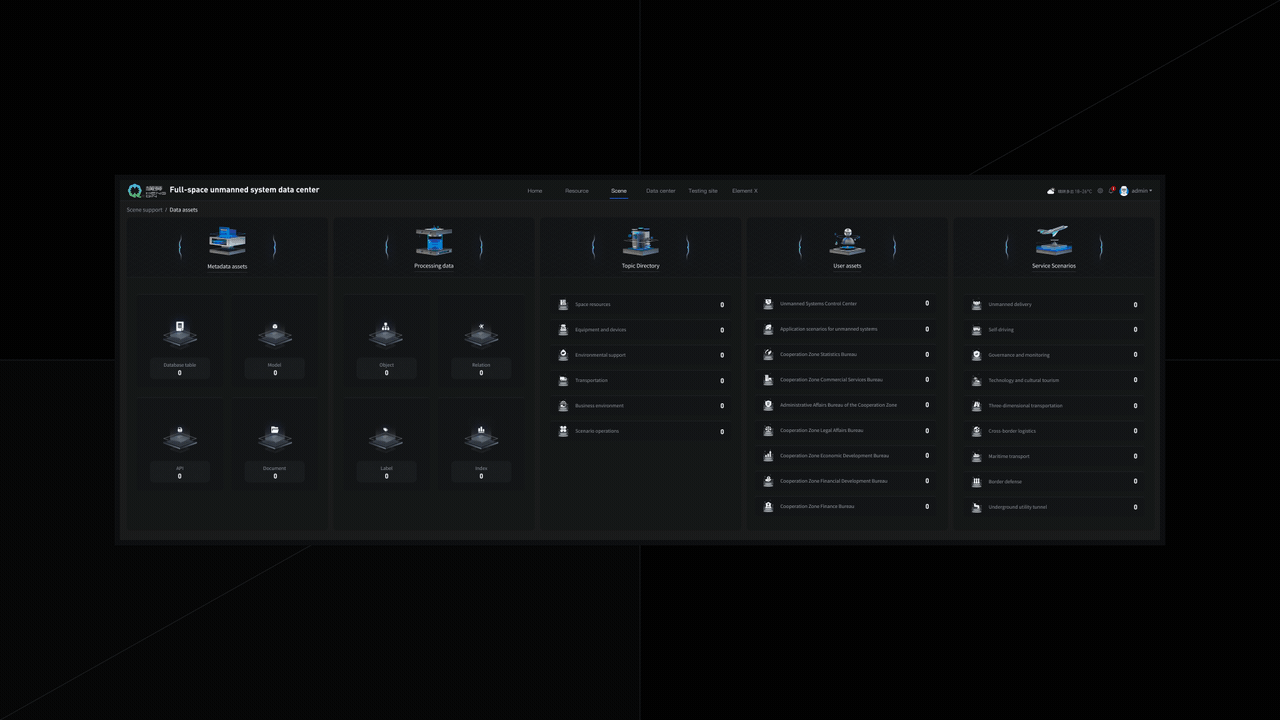
Task: Open the Service Scenarios airplane icon
Action: [1054, 241]
